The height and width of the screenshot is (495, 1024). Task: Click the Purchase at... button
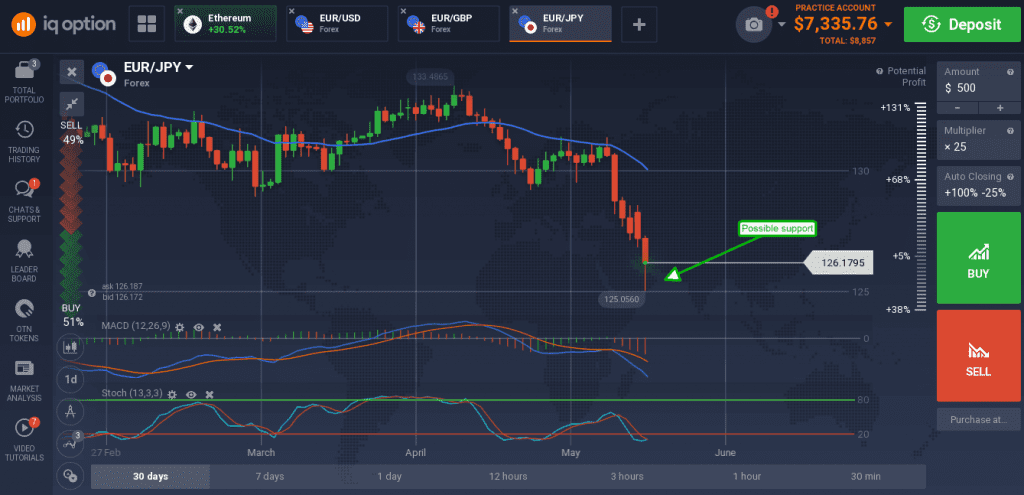(979, 419)
